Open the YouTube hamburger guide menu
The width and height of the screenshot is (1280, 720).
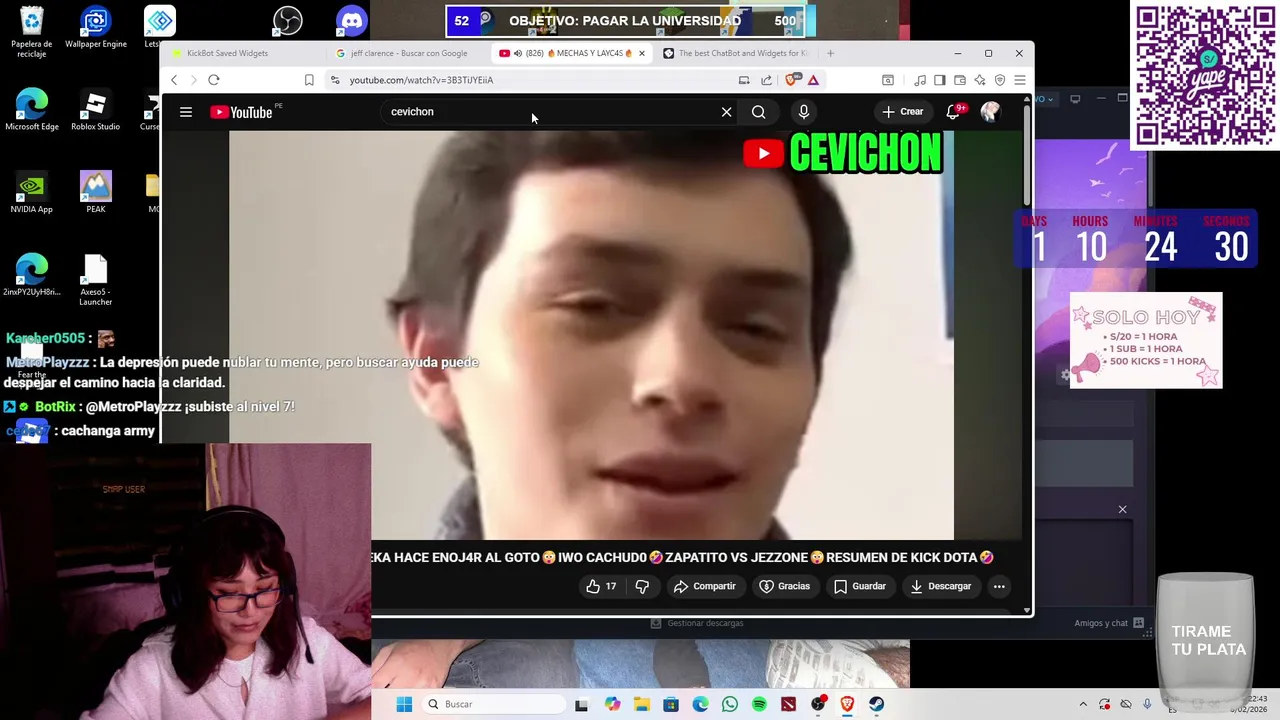186,112
